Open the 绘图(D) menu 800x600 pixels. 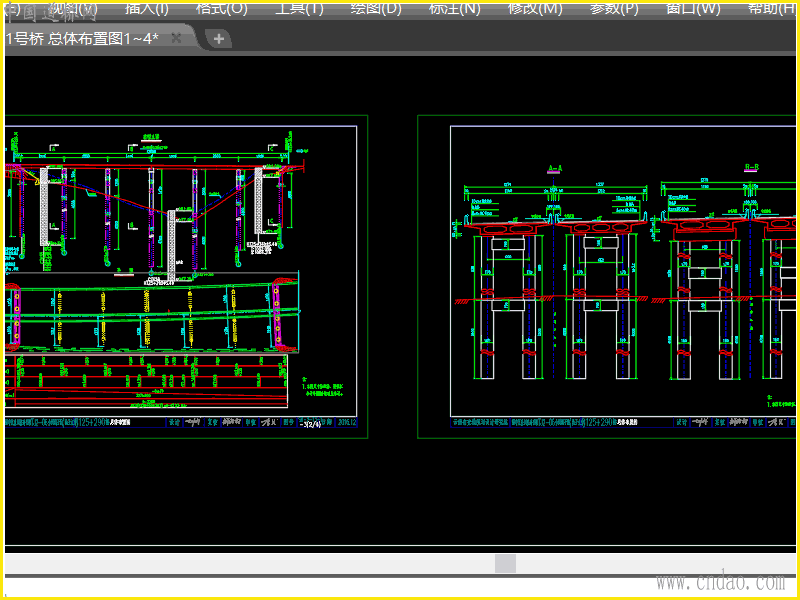(x=377, y=8)
